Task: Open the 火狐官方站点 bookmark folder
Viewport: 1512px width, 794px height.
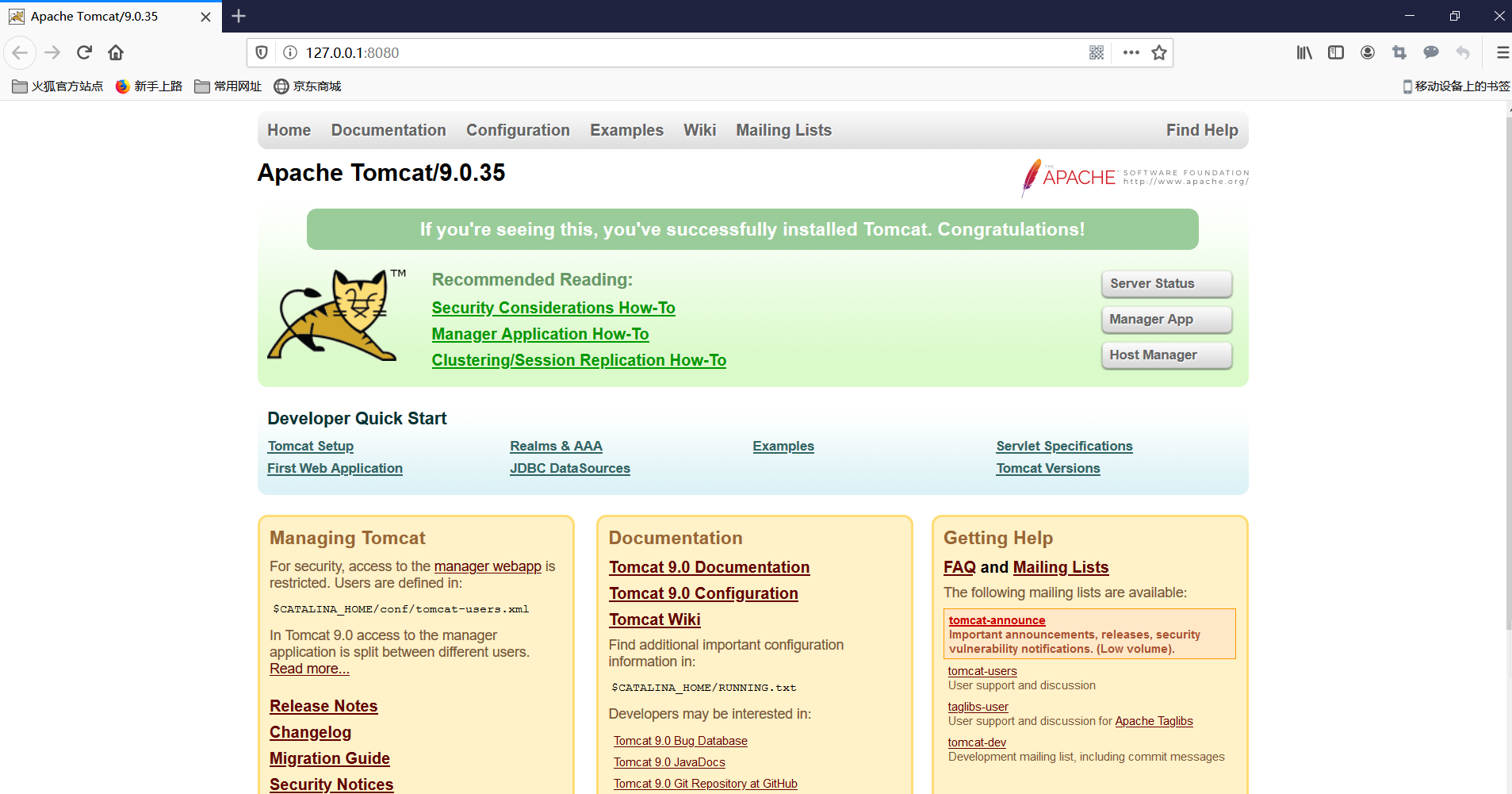Action: coord(58,86)
